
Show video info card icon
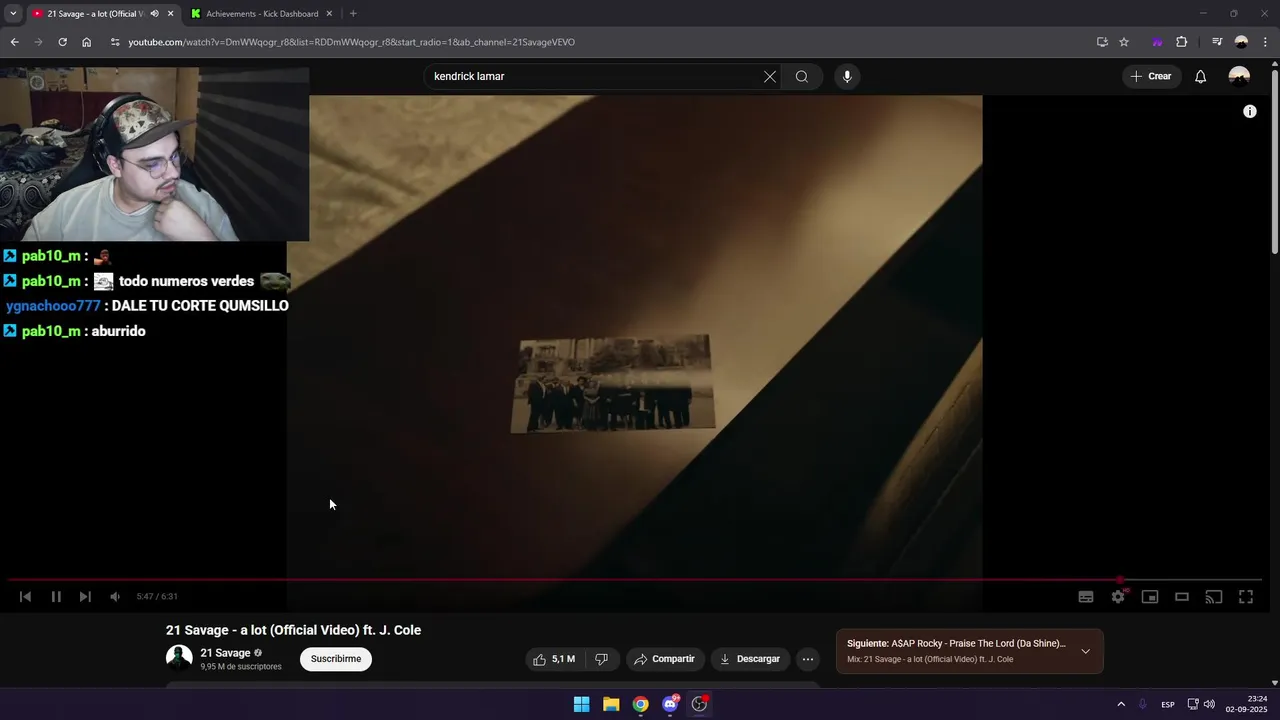point(1249,112)
